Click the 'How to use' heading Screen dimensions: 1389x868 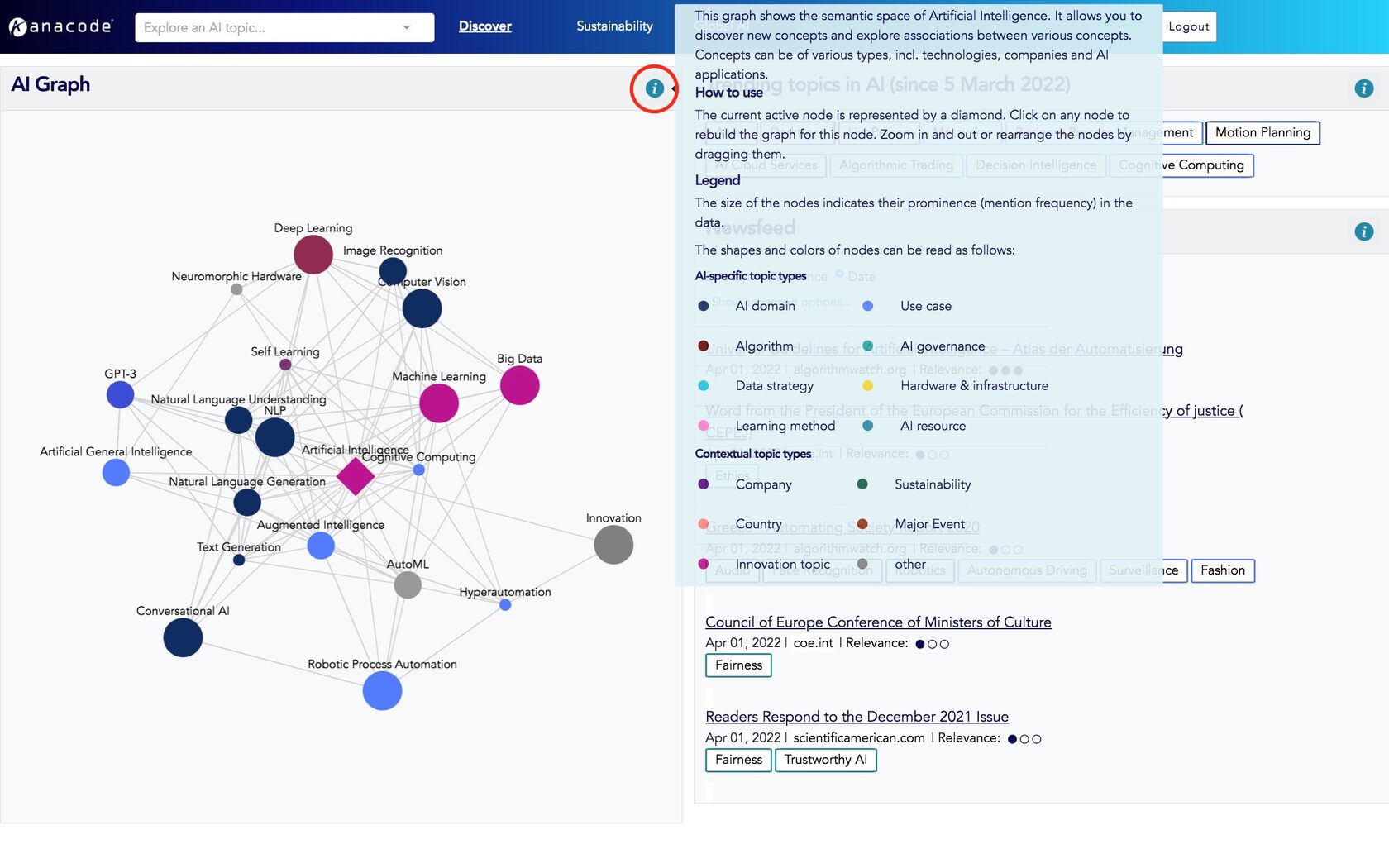click(x=729, y=93)
